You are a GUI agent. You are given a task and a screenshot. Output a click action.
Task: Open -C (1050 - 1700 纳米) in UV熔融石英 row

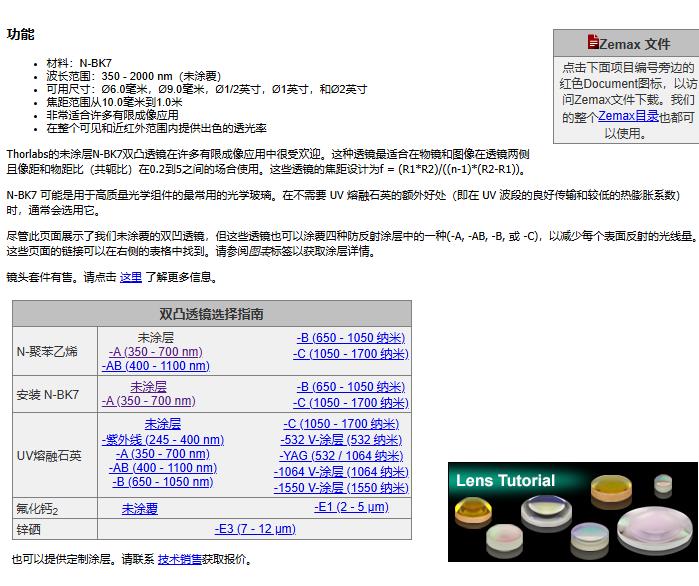(x=341, y=424)
